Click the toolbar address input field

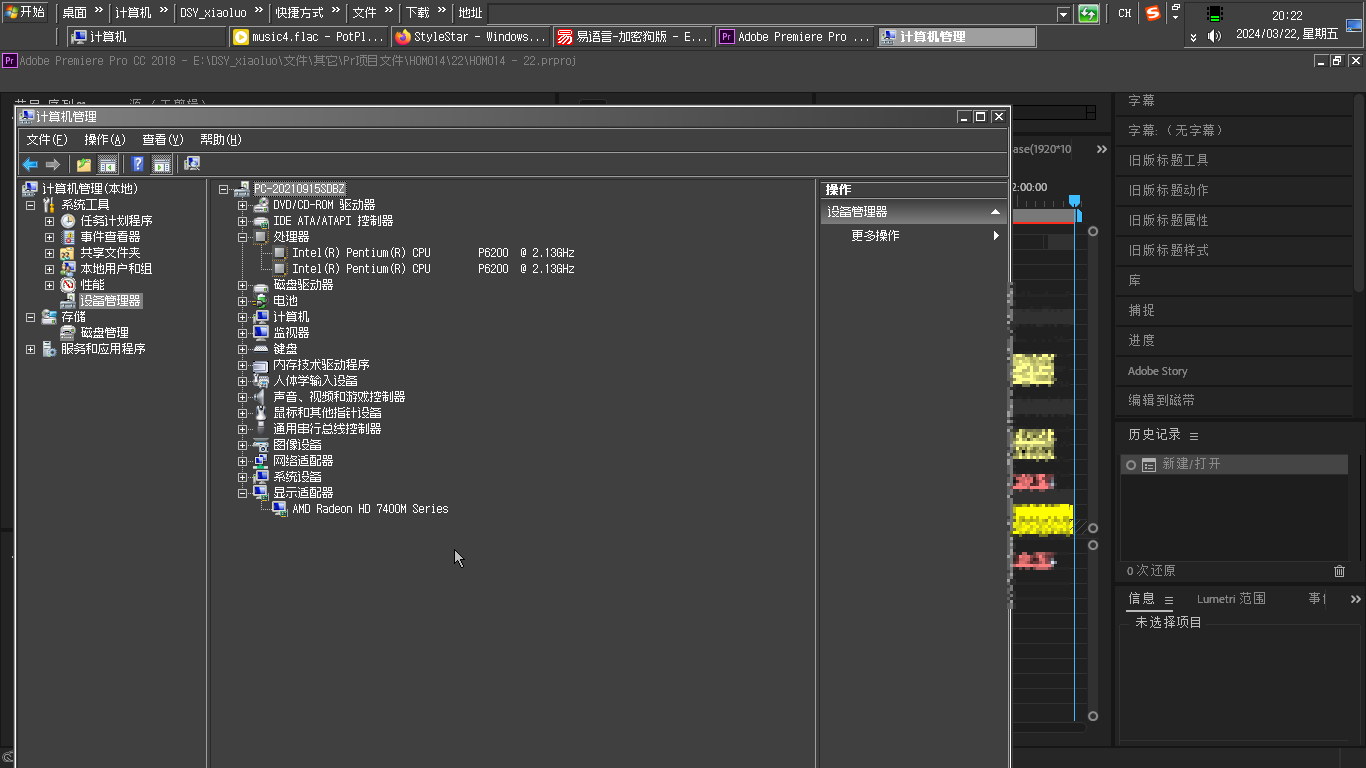(772, 13)
